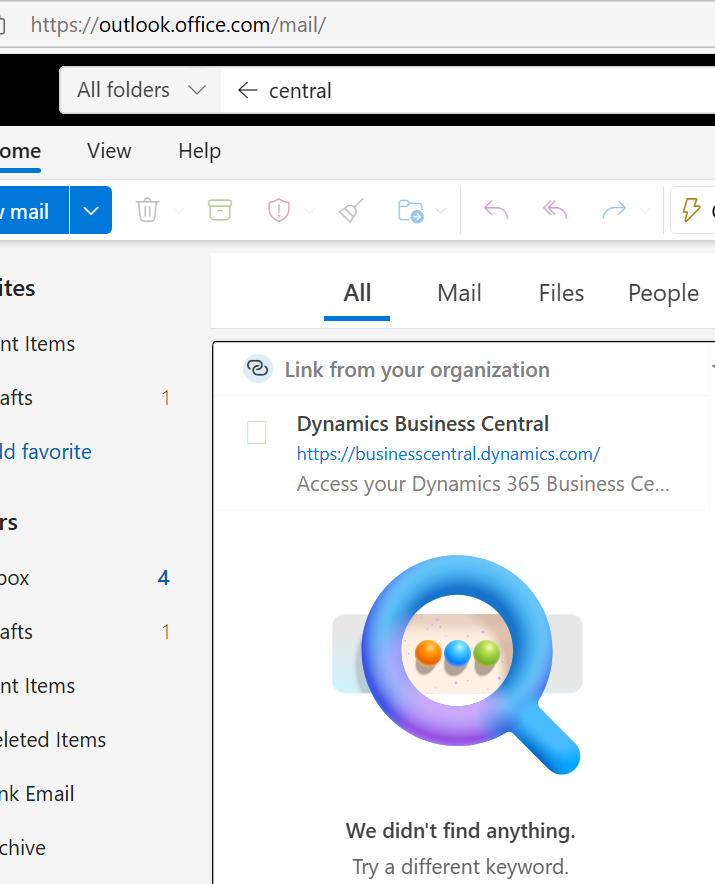Open the businesscentral.dynamics.com link
The width and height of the screenshot is (715, 884).
pyautogui.click(x=448, y=454)
